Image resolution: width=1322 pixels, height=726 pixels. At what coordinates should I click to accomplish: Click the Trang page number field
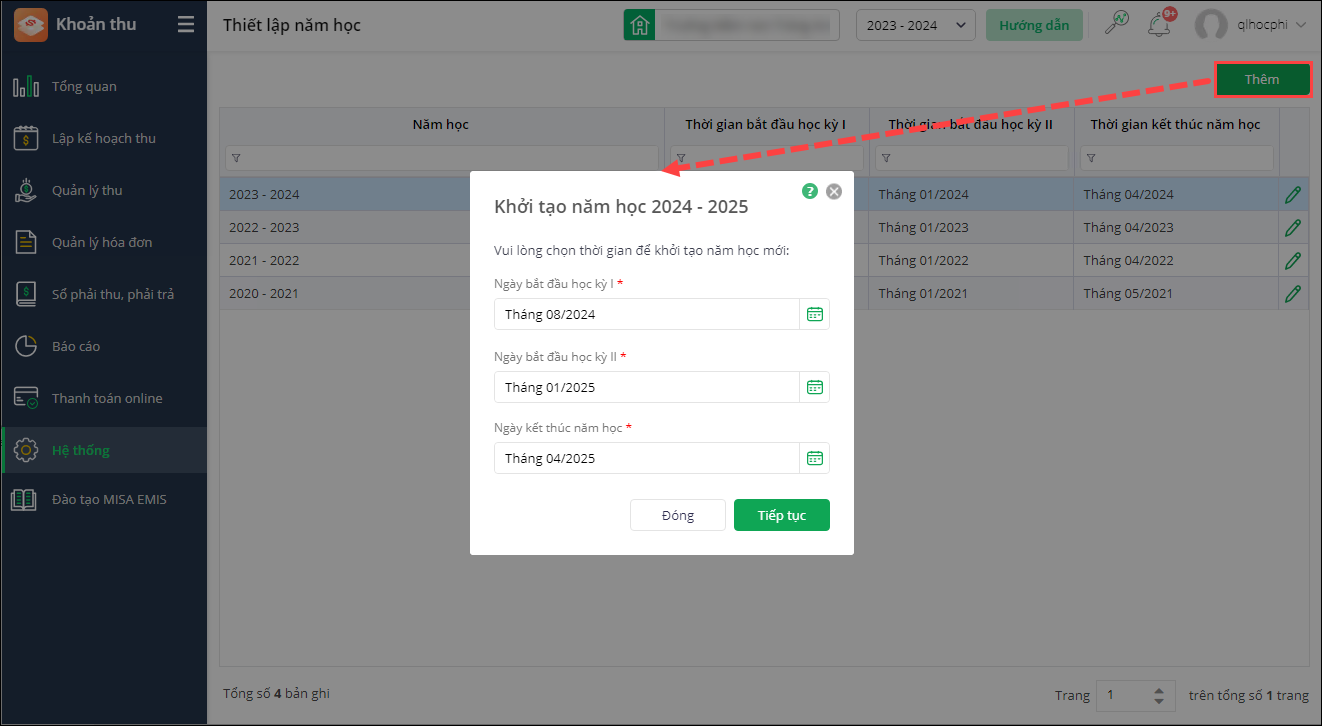coord(1123,696)
